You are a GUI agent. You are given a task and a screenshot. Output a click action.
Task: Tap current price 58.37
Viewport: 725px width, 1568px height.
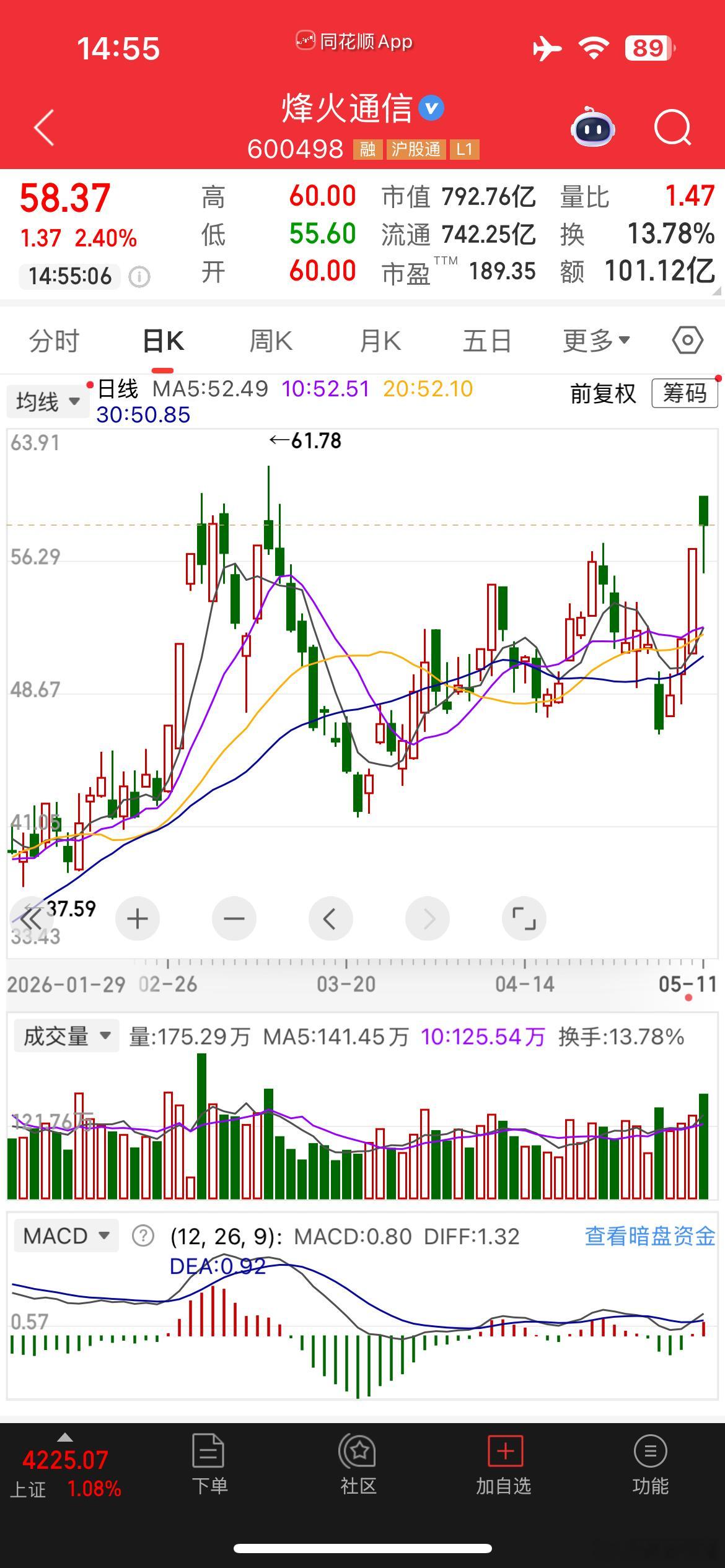65,198
